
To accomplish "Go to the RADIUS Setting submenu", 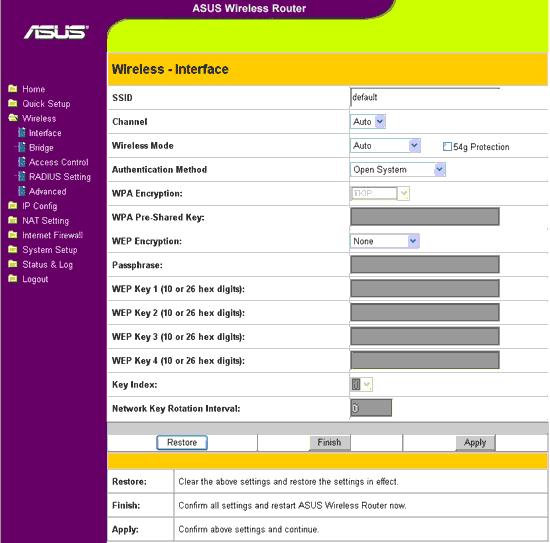I will pyautogui.click(x=60, y=177).
